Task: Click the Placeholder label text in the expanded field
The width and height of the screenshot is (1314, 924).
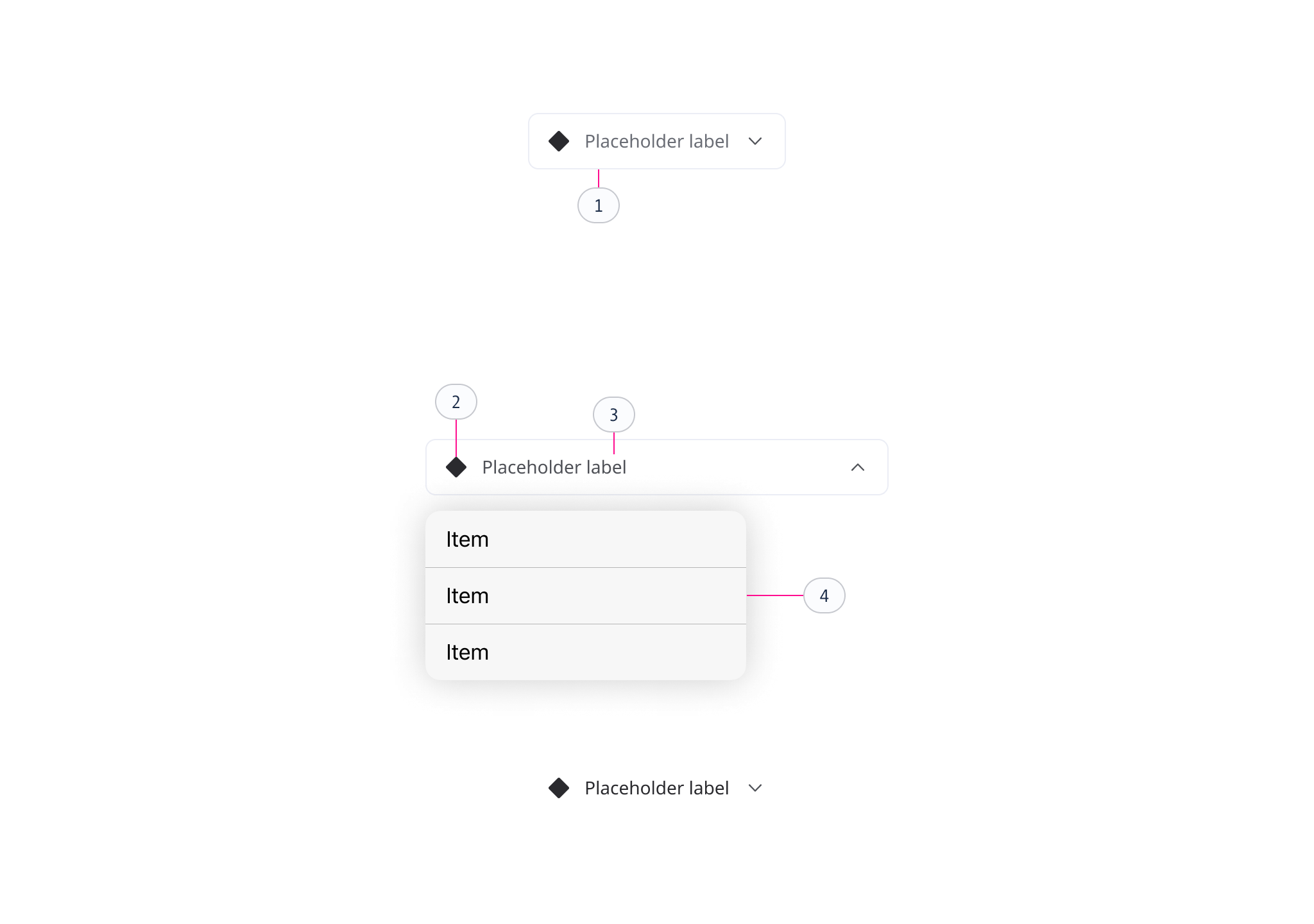Action: point(555,467)
